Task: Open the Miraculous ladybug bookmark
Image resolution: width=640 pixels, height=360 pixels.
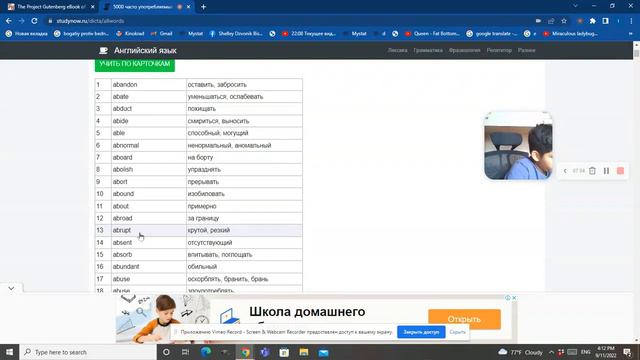Action: pyautogui.click(x=571, y=33)
